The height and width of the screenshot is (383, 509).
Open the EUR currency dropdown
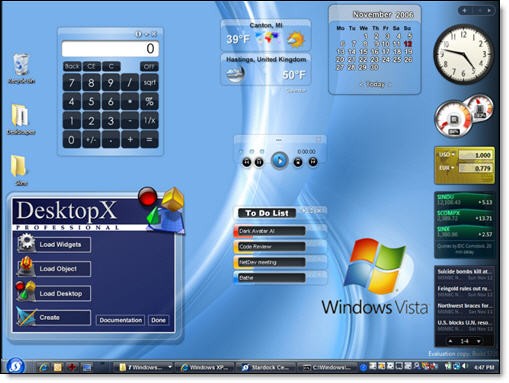point(453,168)
